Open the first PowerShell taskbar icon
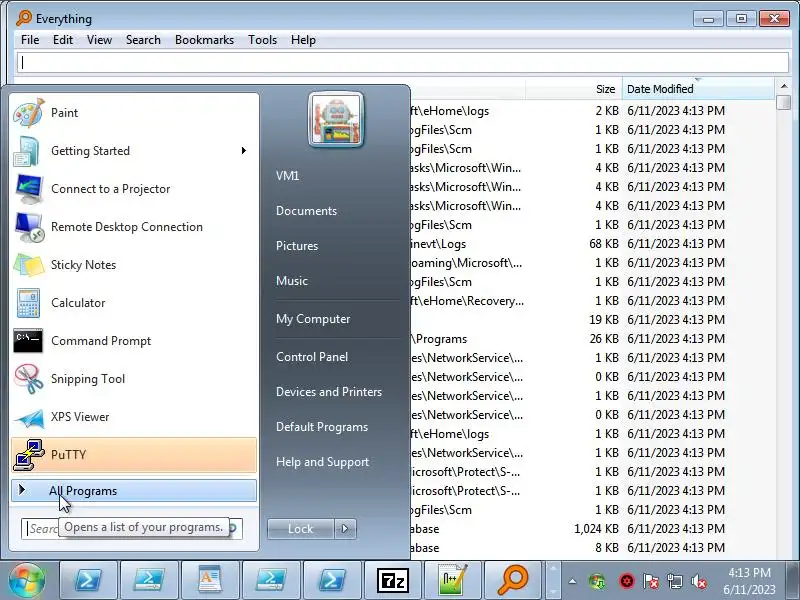This screenshot has width=800, height=600. 89,580
